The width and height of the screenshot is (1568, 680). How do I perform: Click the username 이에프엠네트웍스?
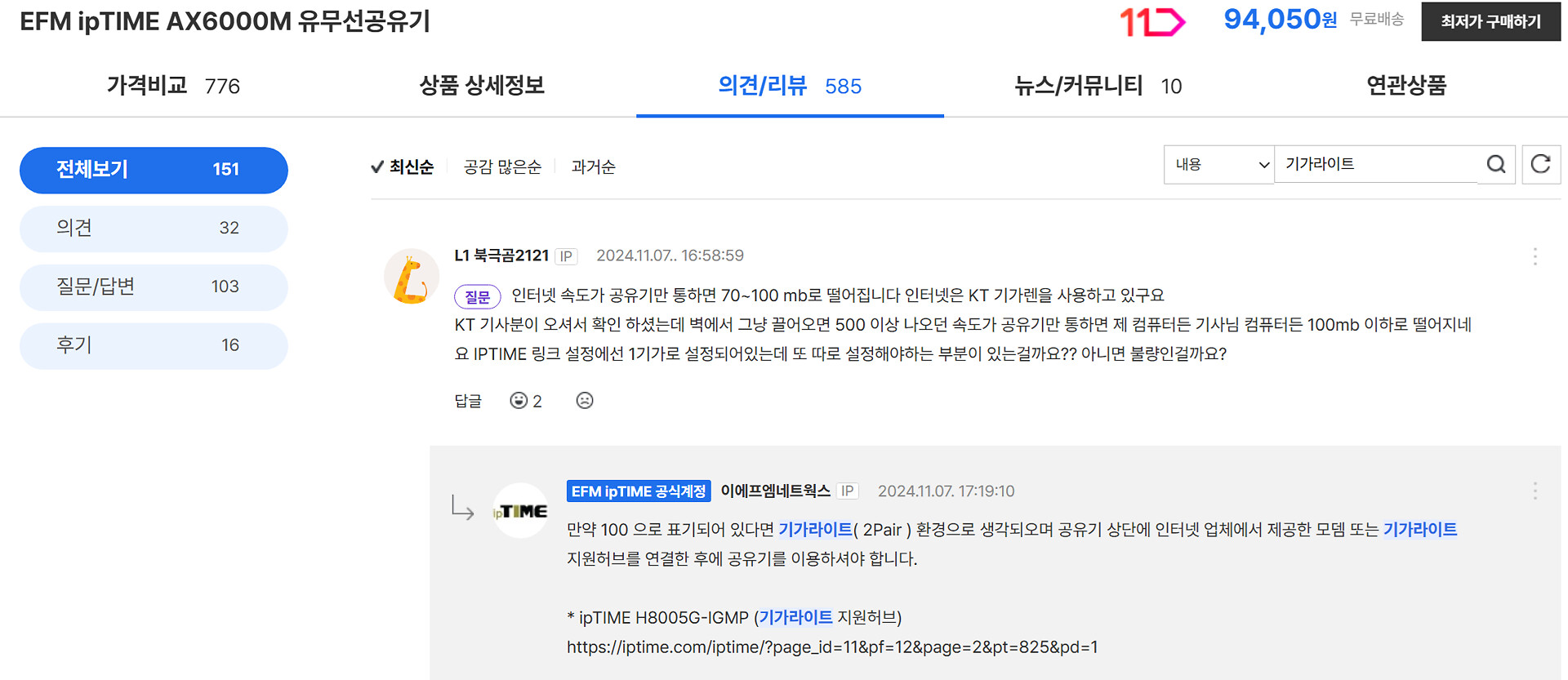pyautogui.click(x=775, y=491)
